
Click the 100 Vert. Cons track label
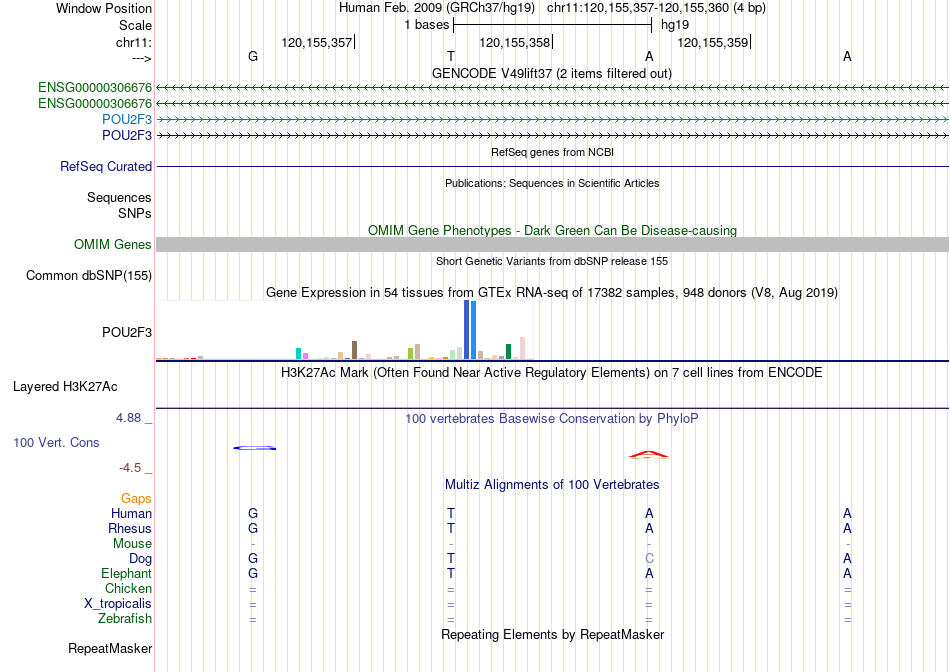click(x=56, y=442)
